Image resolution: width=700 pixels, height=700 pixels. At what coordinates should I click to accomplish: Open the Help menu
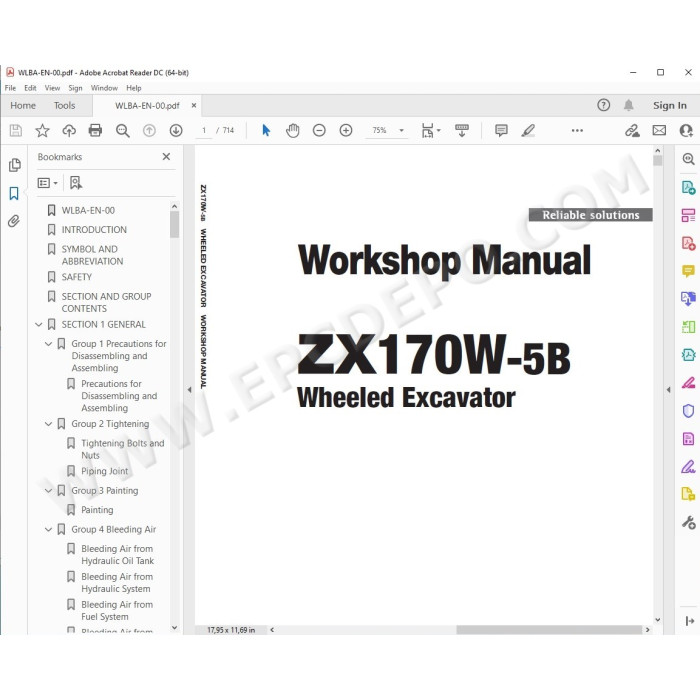[x=133, y=88]
